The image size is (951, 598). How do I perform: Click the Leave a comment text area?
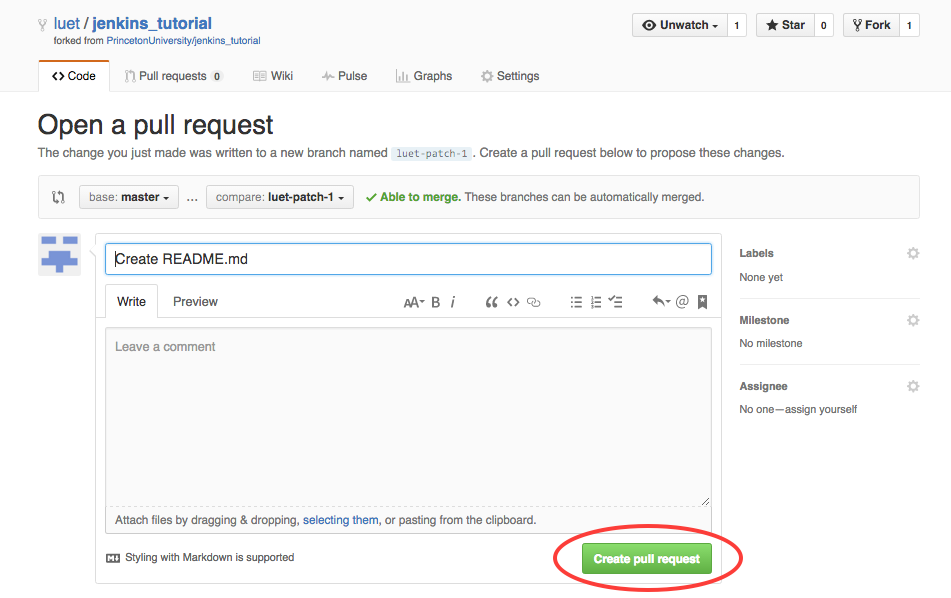point(408,417)
